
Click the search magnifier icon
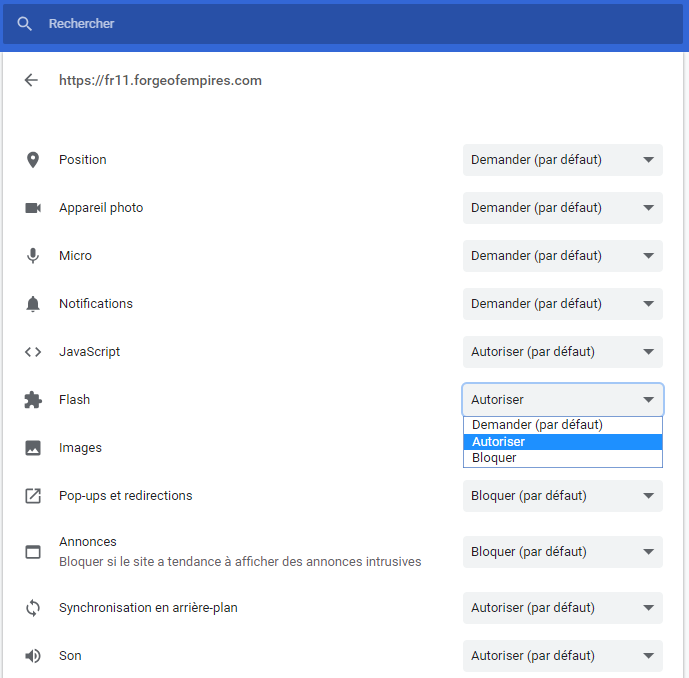(x=25, y=24)
